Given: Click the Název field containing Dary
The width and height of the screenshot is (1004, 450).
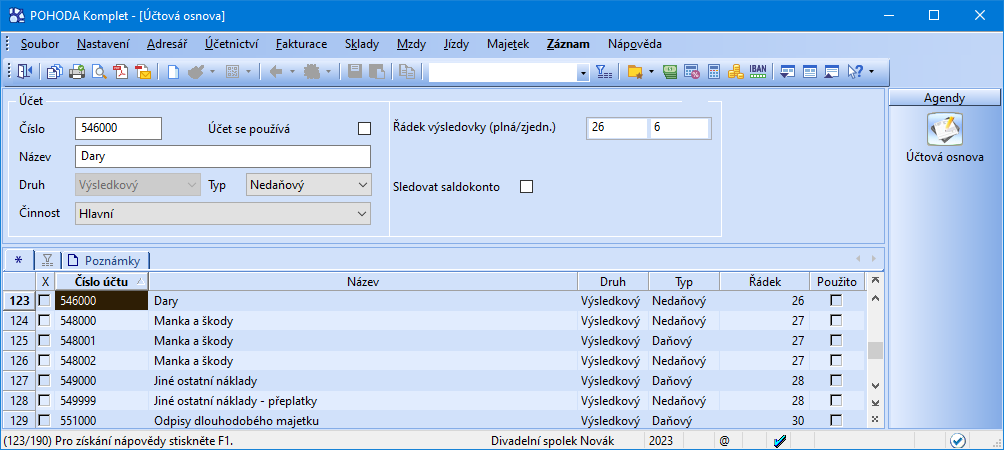Looking at the screenshot, I should click(x=223, y=156).
